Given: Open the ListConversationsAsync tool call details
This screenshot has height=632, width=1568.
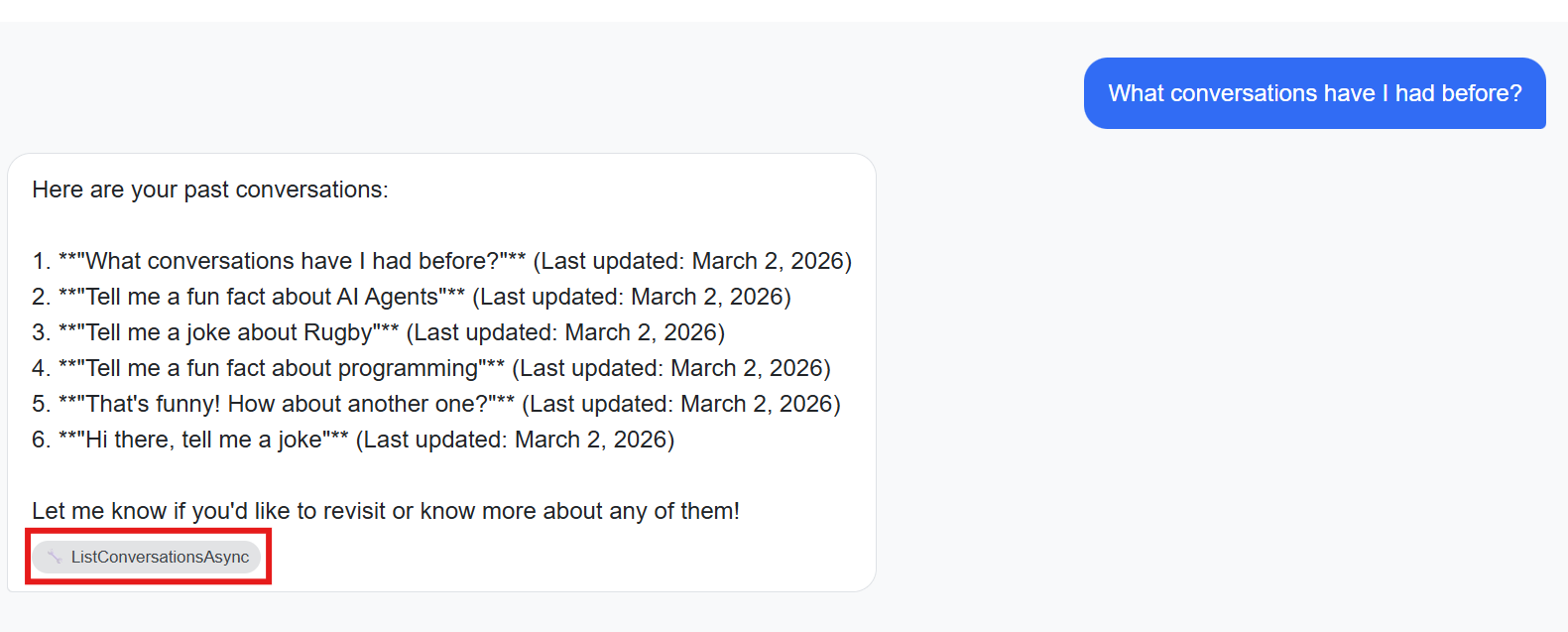Looking at the screenshot, I should pos(146,557).
